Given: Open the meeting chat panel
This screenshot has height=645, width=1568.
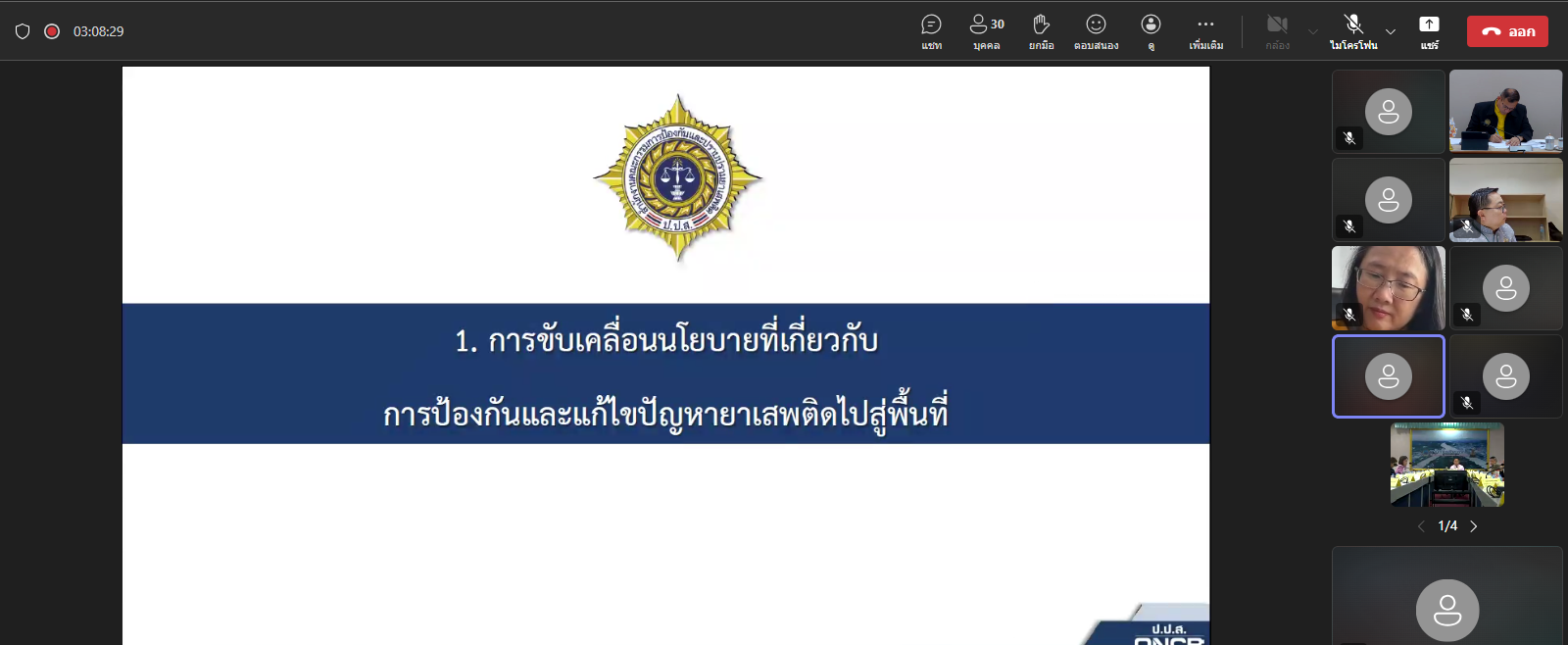Looking at the screenshot, I should 931,30.
